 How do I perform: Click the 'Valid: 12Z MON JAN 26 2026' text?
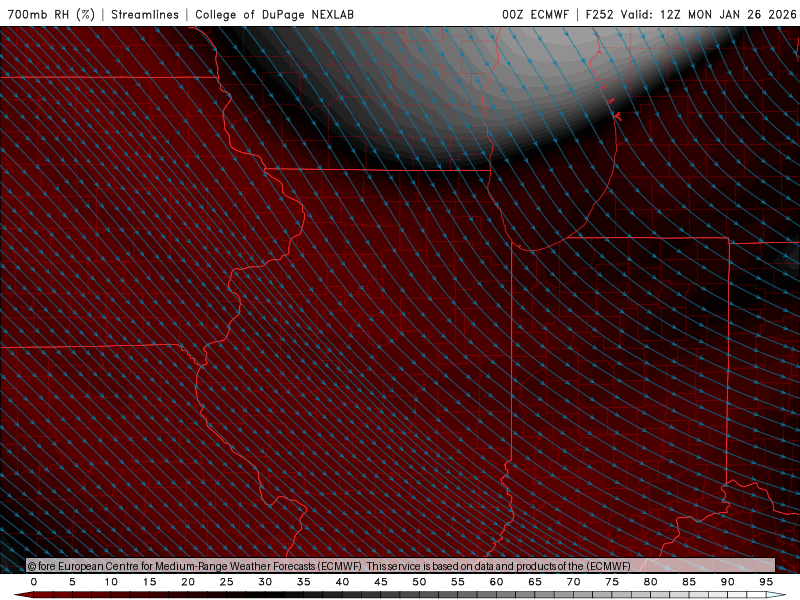click(709, 14)
